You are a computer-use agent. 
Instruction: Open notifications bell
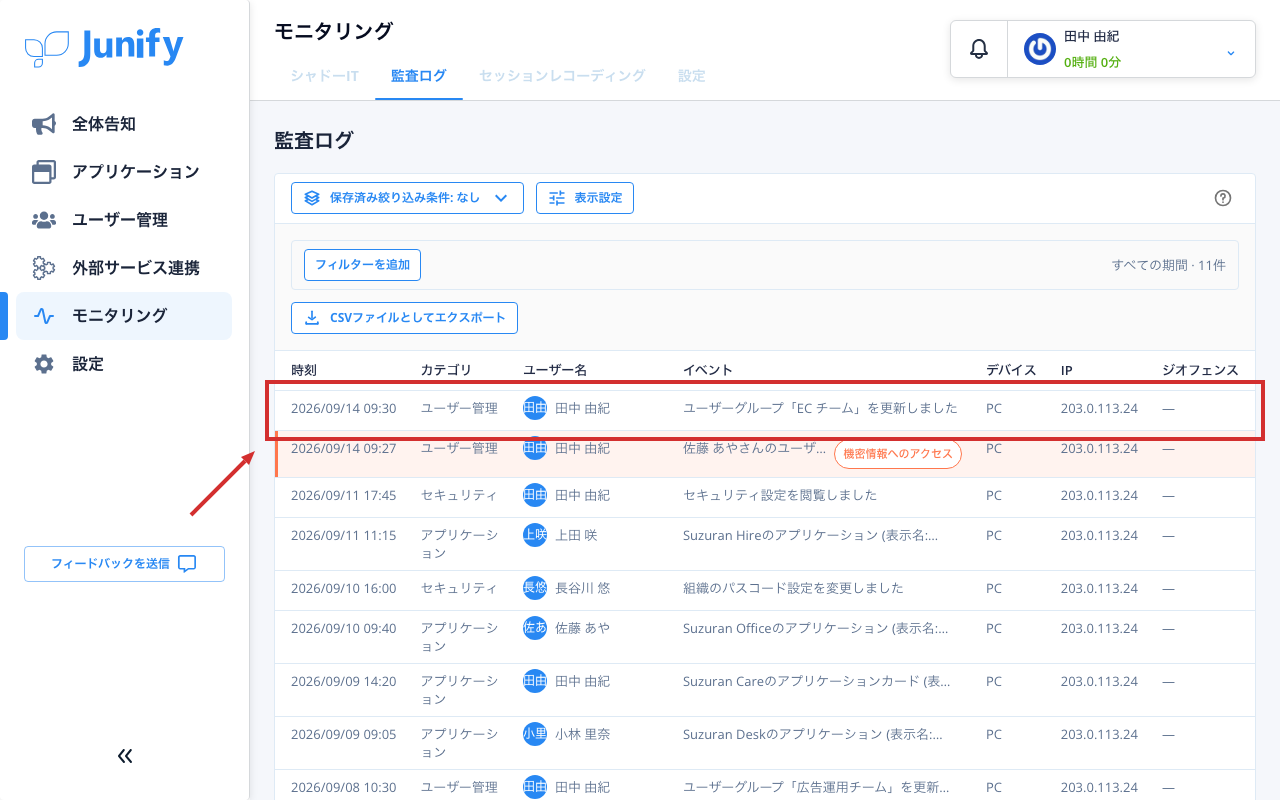click(979, 49)
